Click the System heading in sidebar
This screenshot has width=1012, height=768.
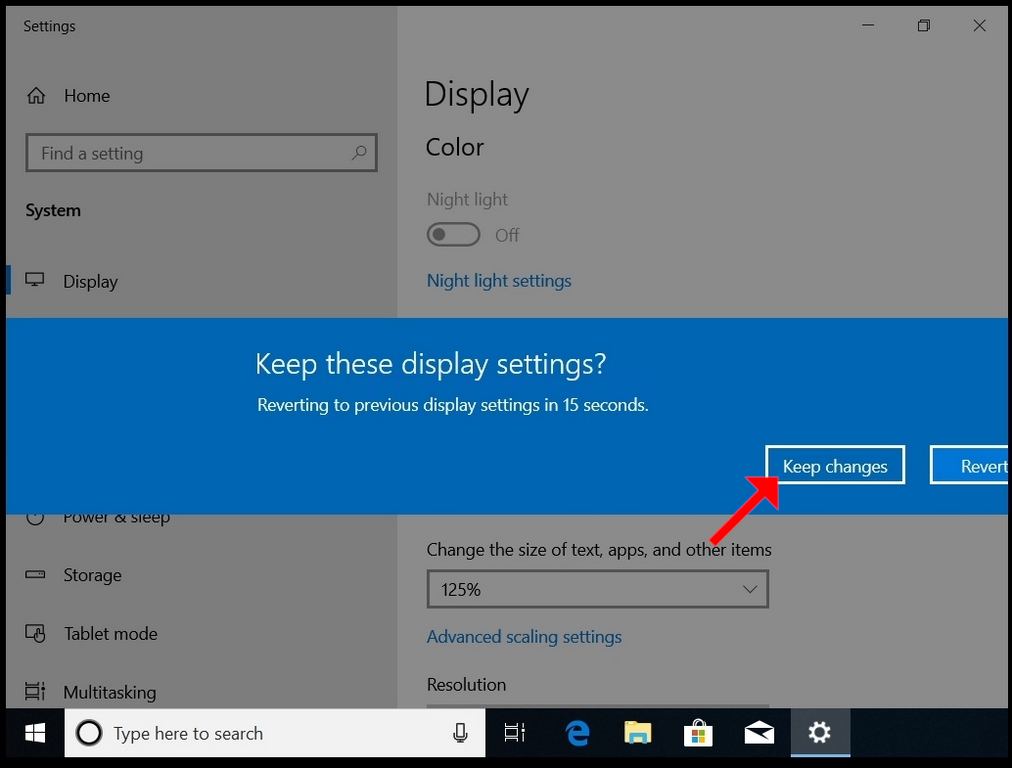click(53, 211)
